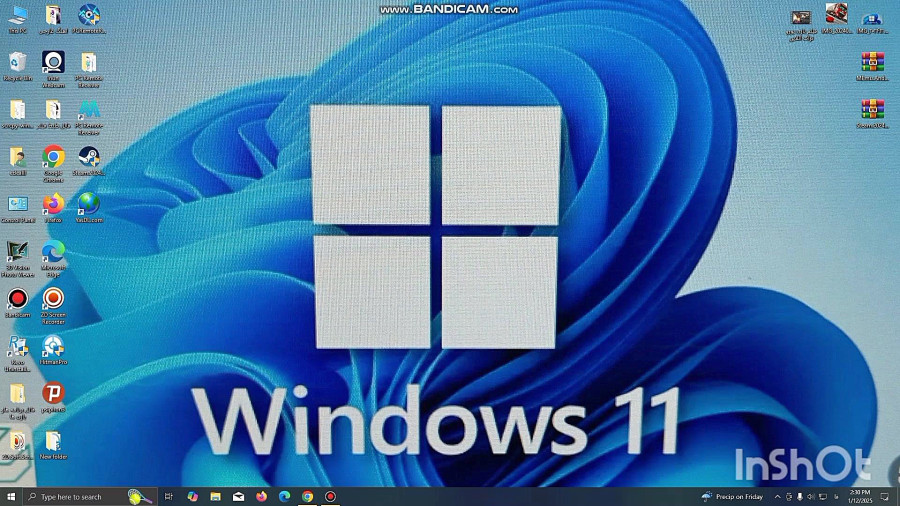
Task: Launch Firefox from the desktop
Action: [53, 208]
